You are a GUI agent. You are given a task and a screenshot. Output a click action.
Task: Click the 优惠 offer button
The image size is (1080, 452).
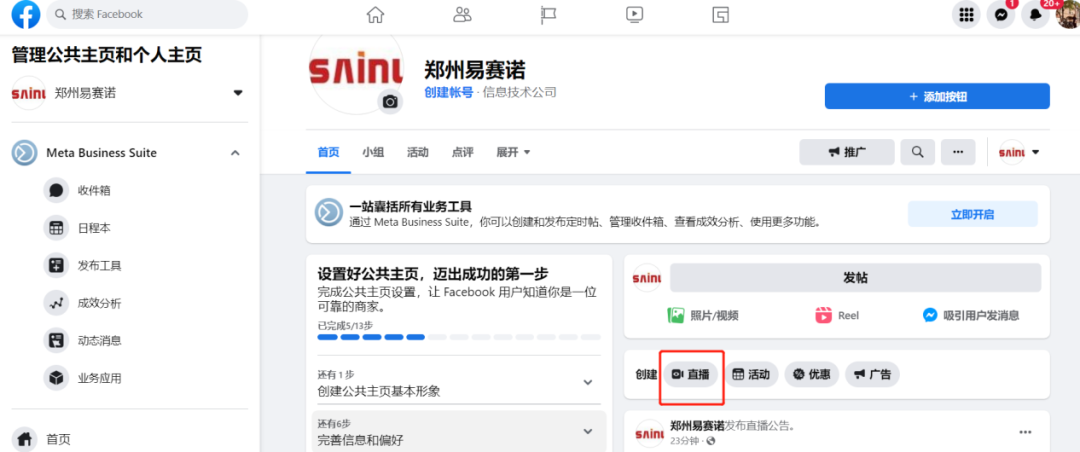pos(811,375)
